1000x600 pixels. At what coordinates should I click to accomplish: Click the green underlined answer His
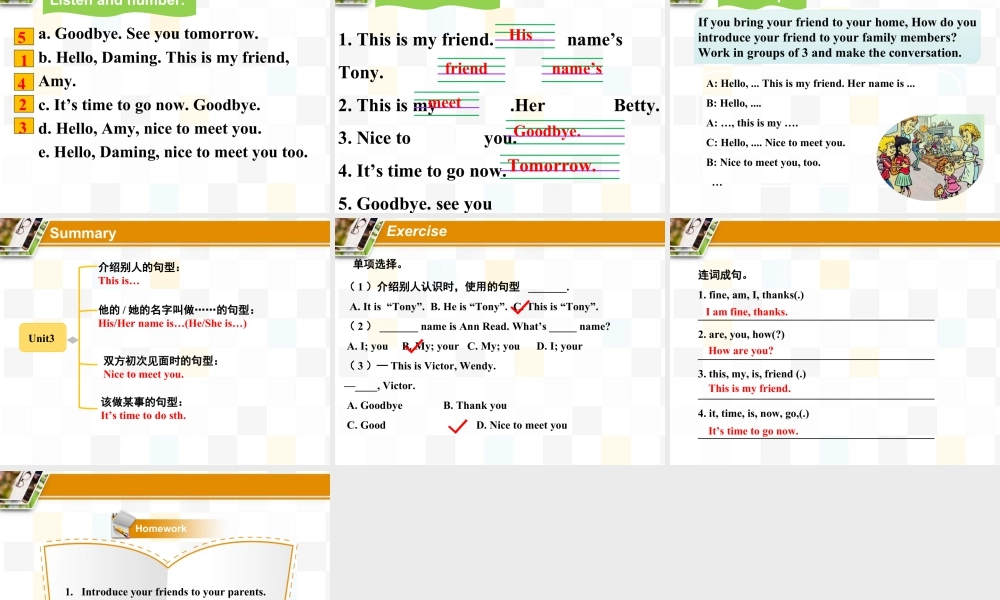coord(521,35)
